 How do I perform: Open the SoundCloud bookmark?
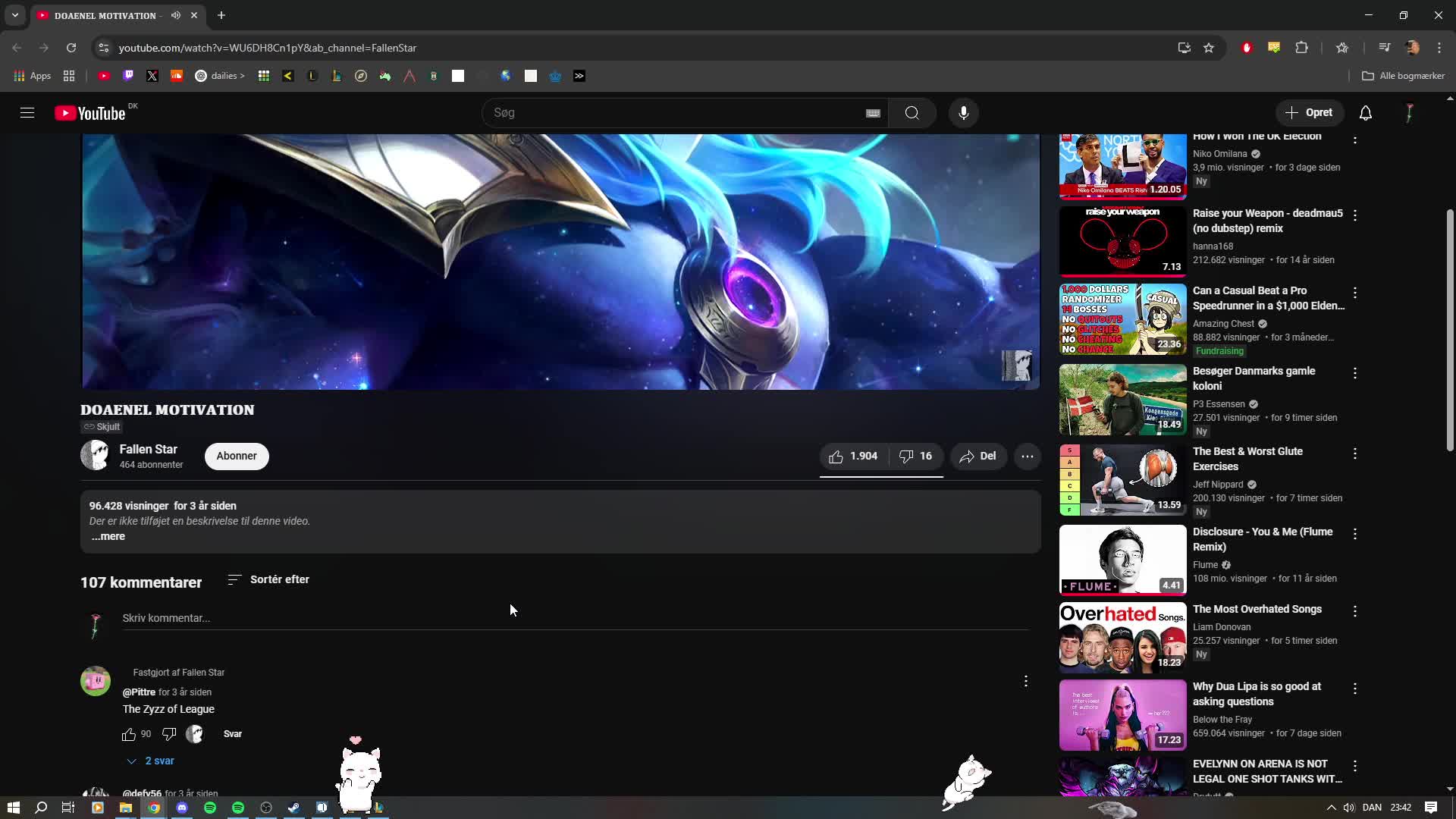177,76
